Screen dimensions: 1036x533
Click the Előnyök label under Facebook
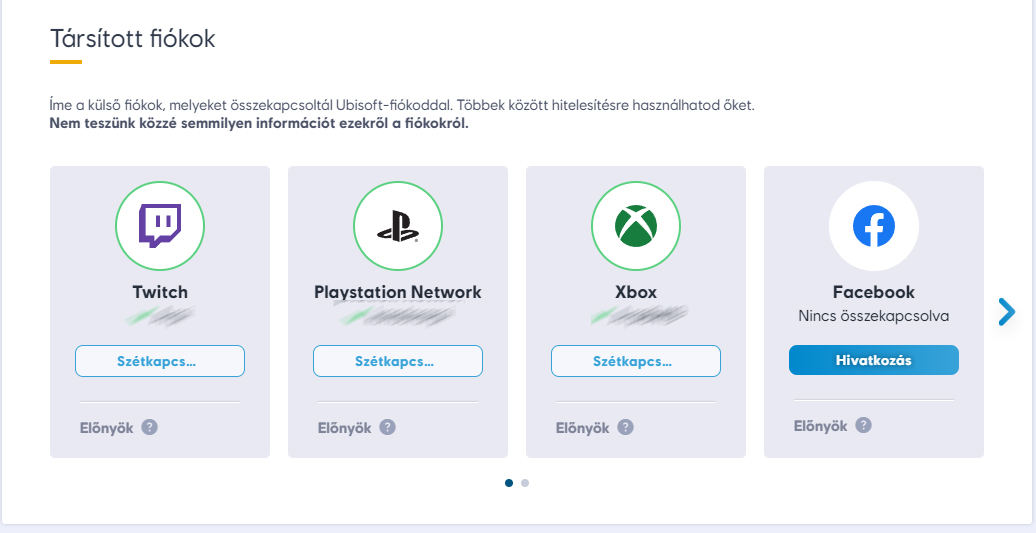pyautogui.click(x=820, y=426)
